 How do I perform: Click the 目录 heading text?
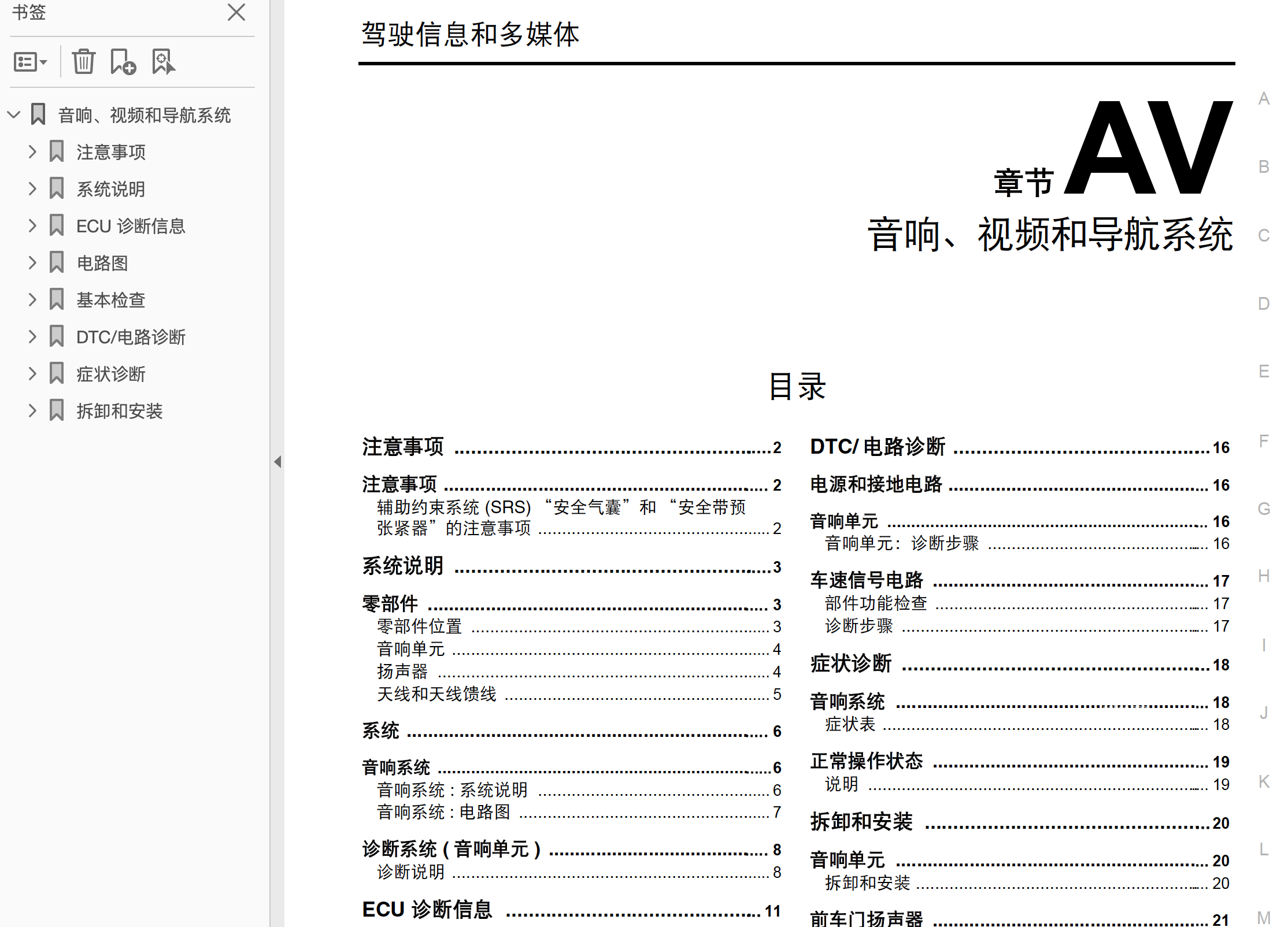coord(797,387)
